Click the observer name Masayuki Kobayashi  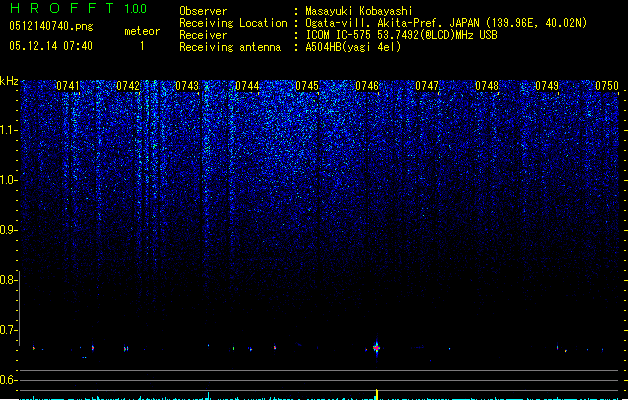(359, 11)
